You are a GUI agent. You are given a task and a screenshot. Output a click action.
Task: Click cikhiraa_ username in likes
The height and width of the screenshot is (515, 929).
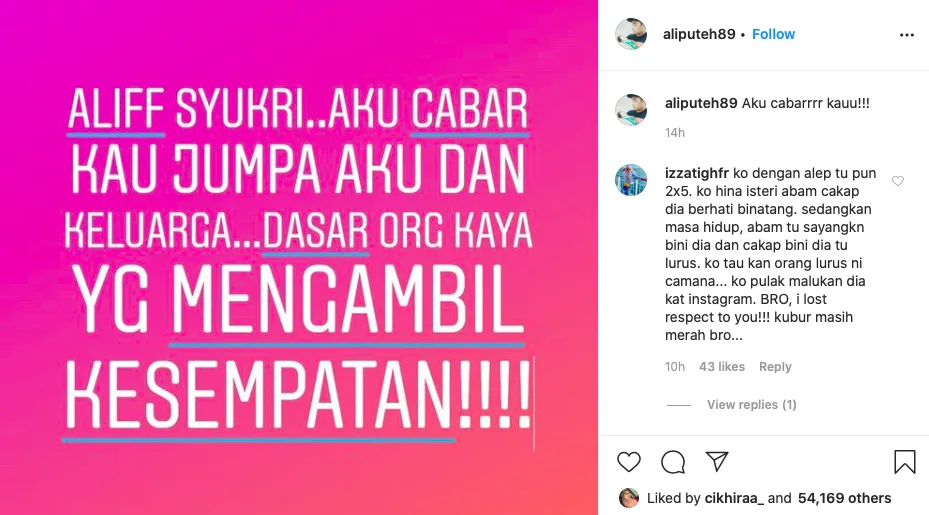coord(734,498)
